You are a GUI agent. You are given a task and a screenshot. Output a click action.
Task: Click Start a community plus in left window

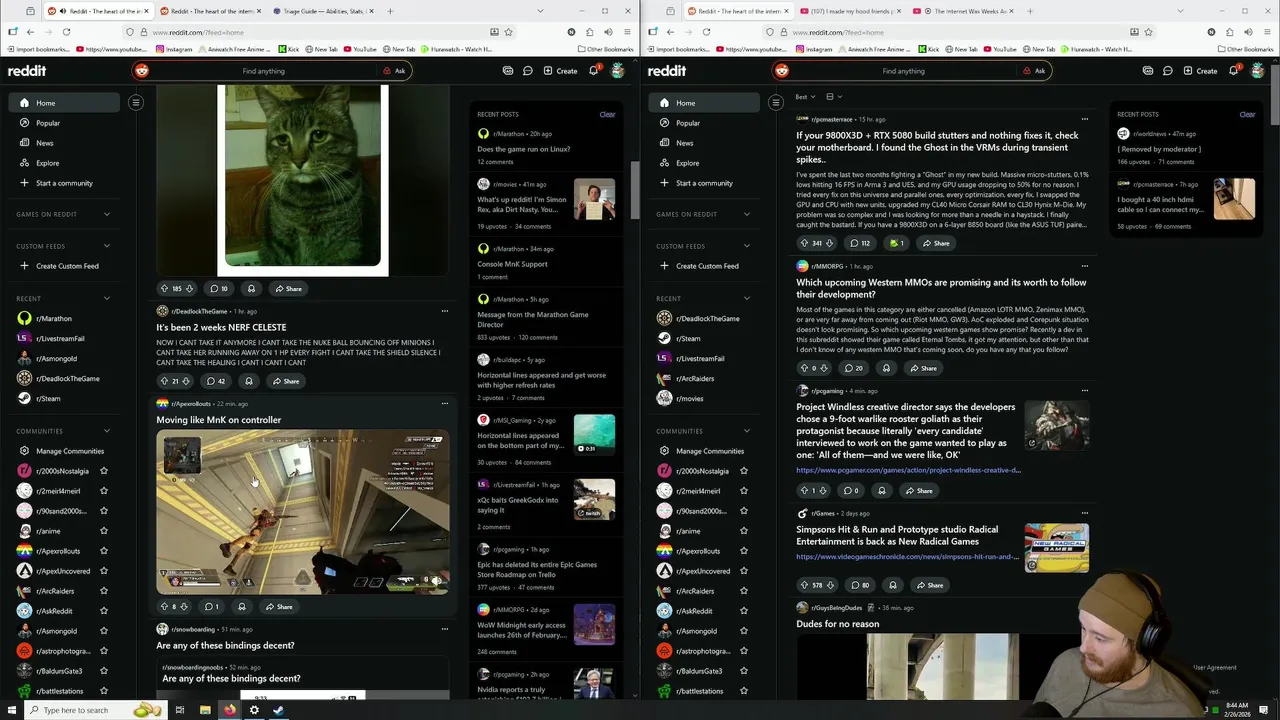(x=25, y=183)
